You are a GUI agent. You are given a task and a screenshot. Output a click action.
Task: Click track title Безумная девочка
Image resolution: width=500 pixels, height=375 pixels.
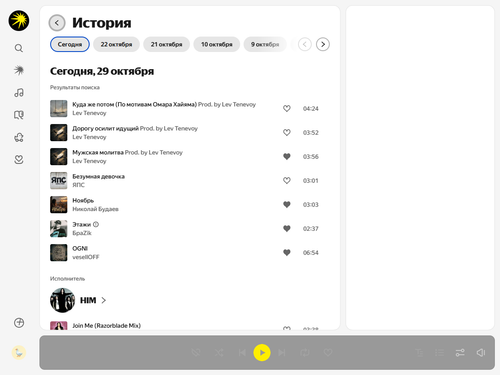pyautogui.click(x=99, y=176)
